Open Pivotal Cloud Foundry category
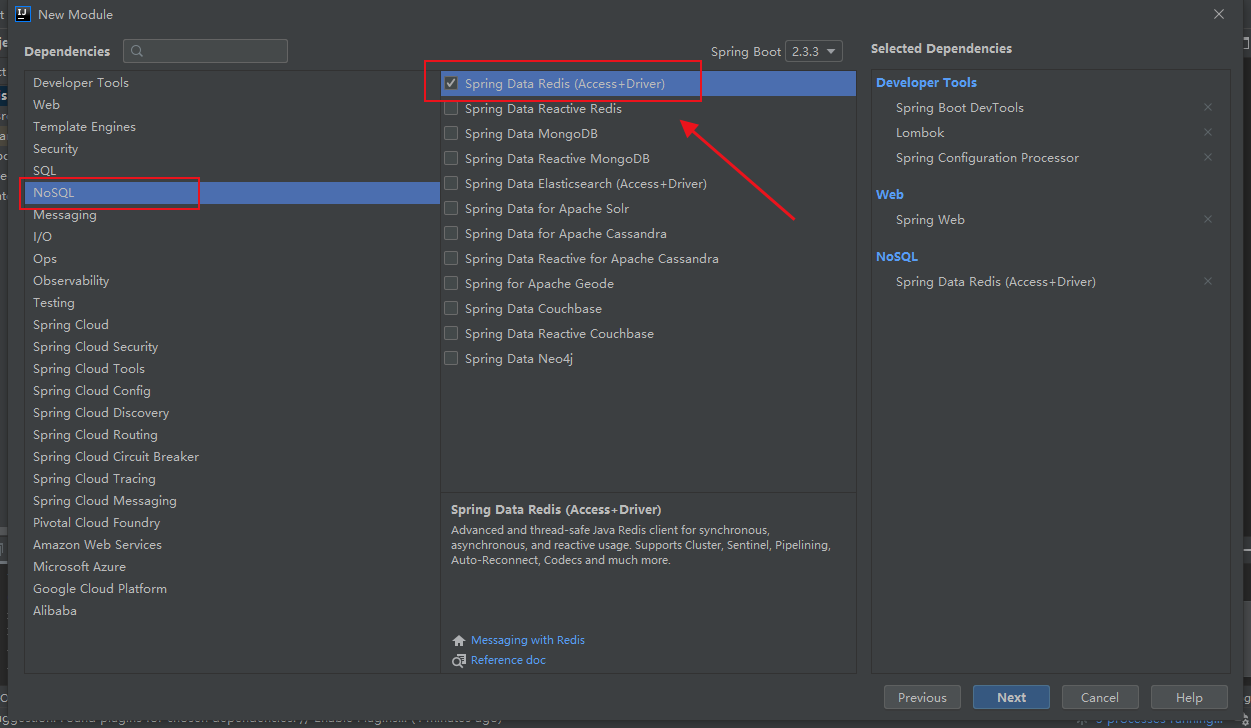This screenshot has width=1251, height=728. (232, 522)
